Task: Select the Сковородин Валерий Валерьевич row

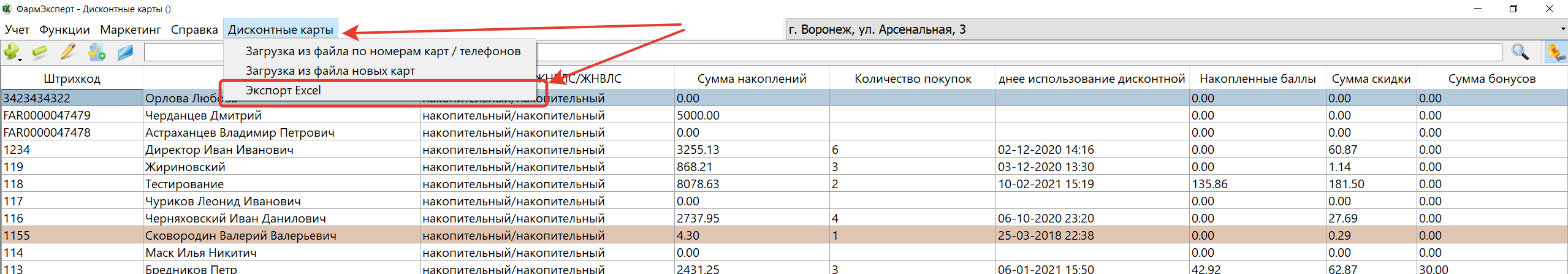Action: coord(240,235)
